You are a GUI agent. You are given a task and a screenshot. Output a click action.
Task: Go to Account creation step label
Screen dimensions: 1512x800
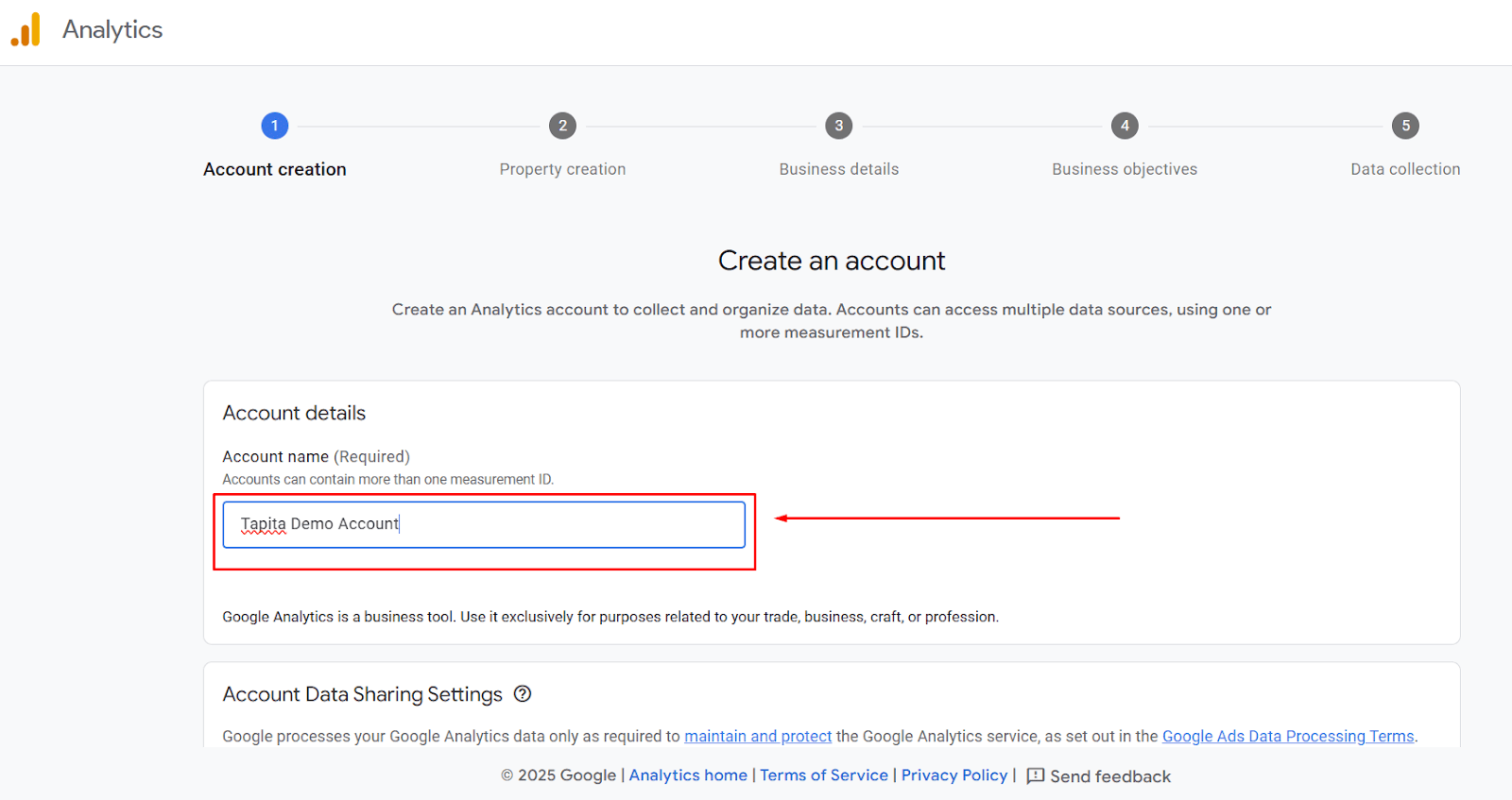tap(275, 169)
